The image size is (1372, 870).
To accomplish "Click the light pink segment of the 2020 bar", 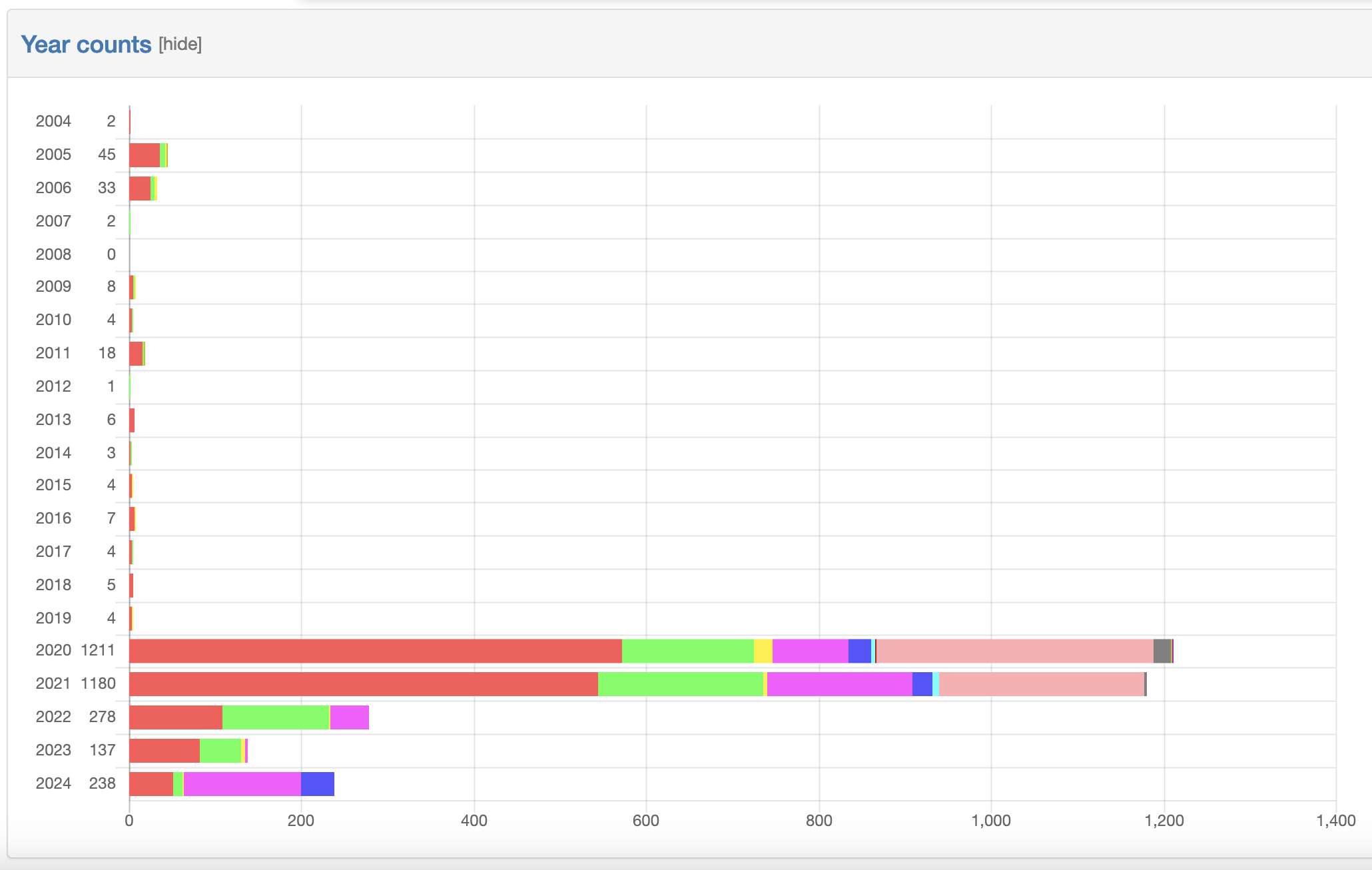I will (x=1015, y=651).
